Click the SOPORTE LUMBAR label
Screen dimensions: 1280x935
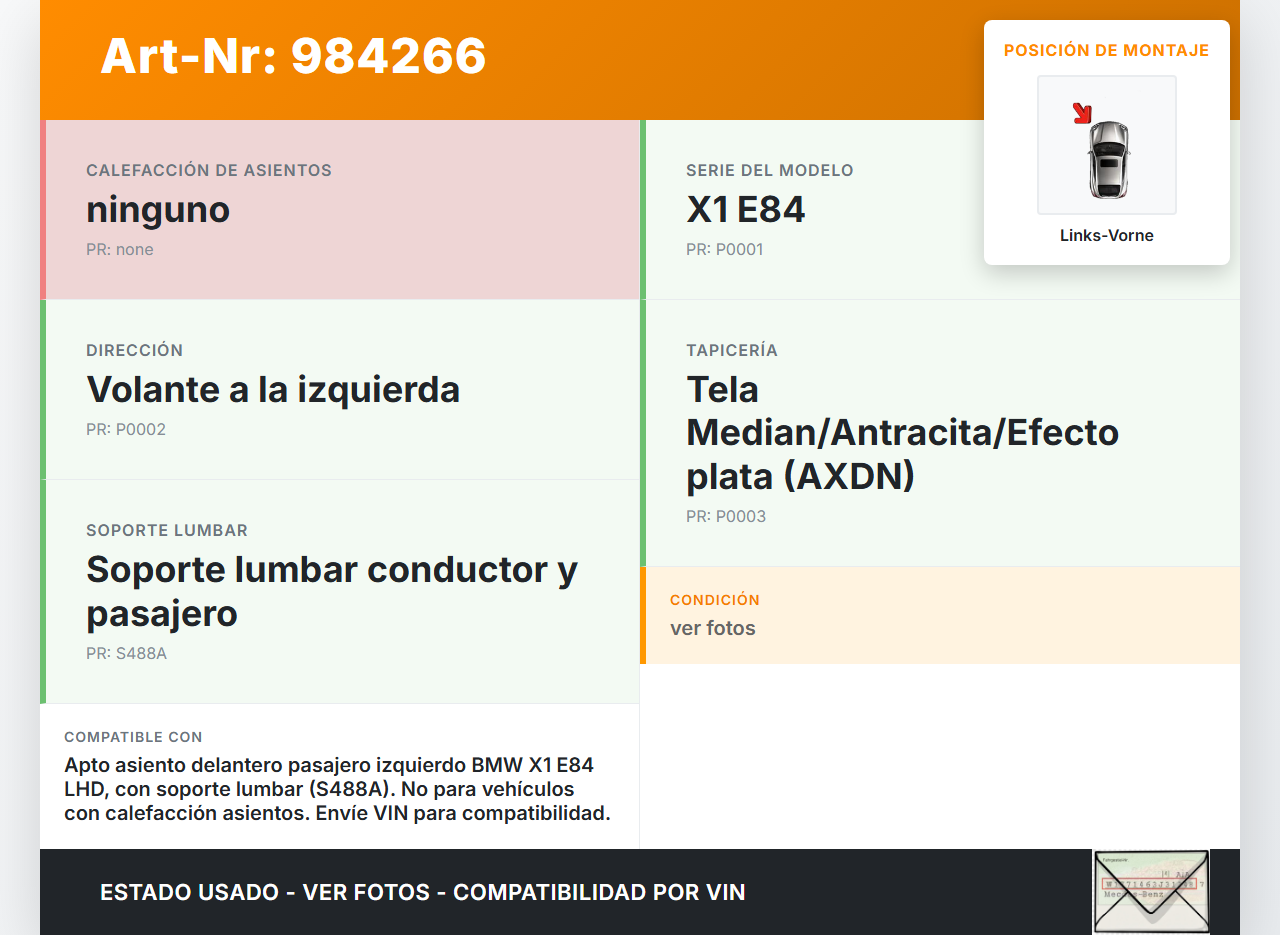click(x=167, y=531)
